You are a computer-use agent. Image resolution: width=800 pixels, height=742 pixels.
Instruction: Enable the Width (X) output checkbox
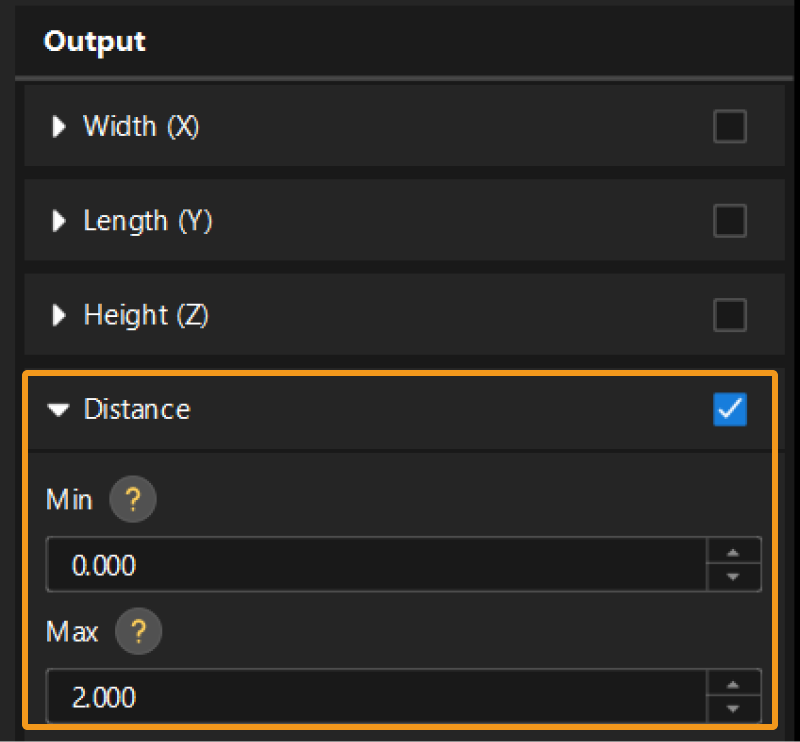click(x=729, y=127)
